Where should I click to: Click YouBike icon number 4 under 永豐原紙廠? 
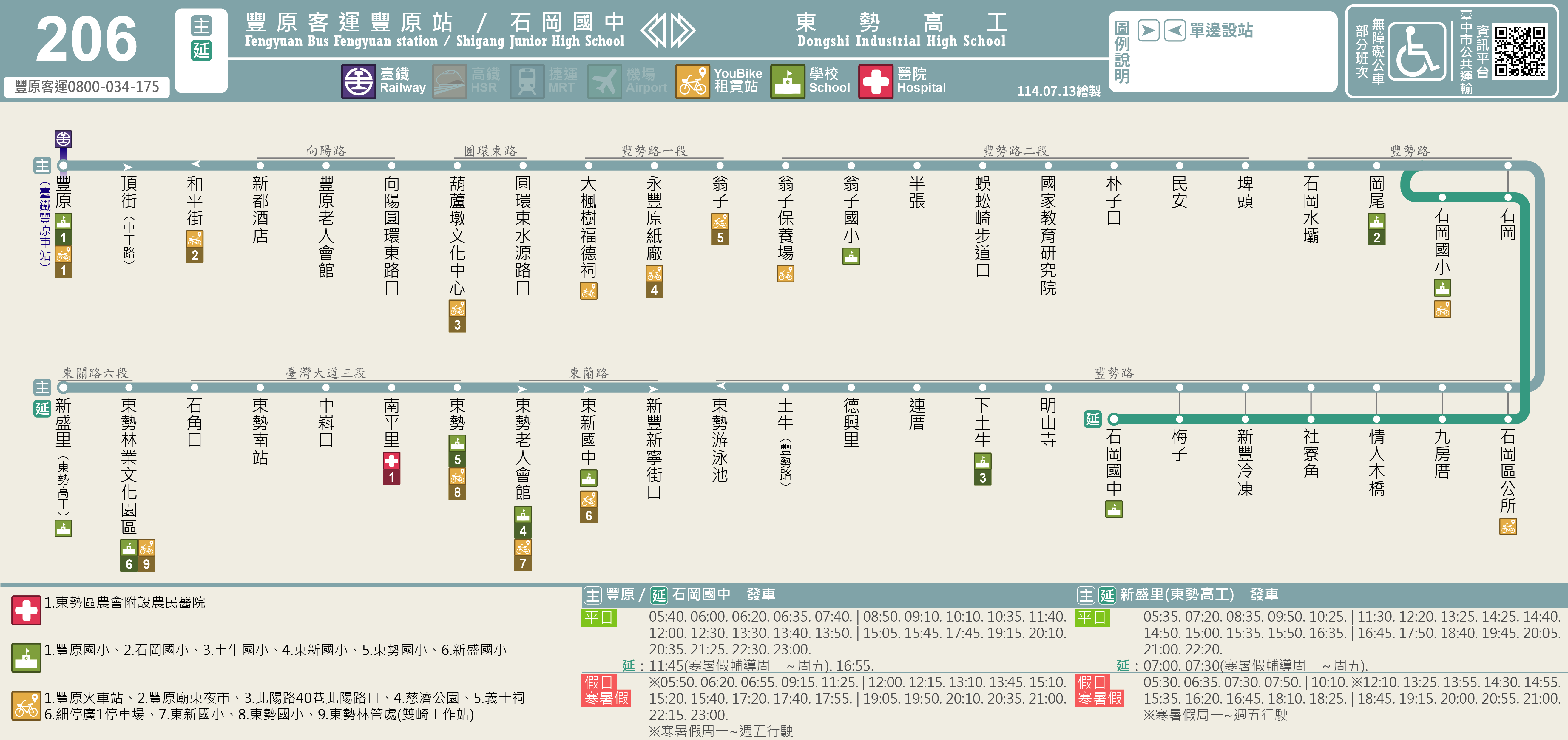[654, 281]
